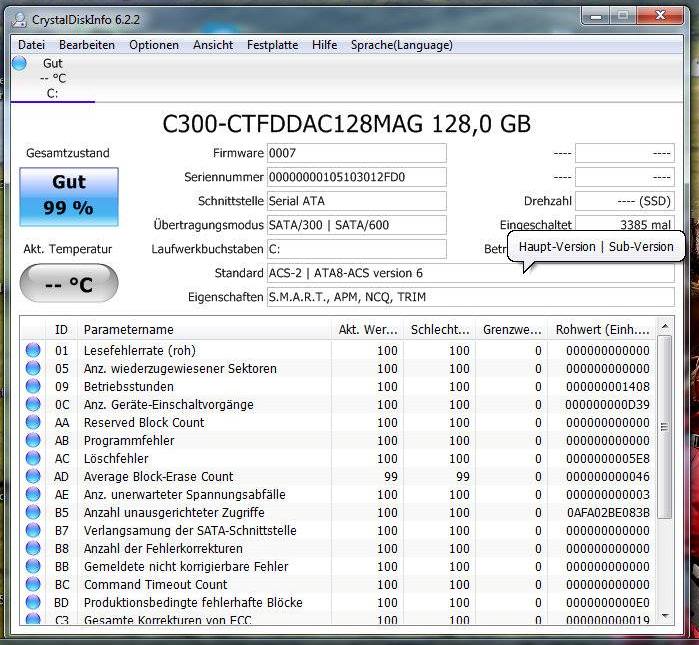Click the Drehzahl field showing ---- (SSD)
Image resolution: width=699 pixels, height=645 pixels.
pyautogui.click(x=625, y=201)
